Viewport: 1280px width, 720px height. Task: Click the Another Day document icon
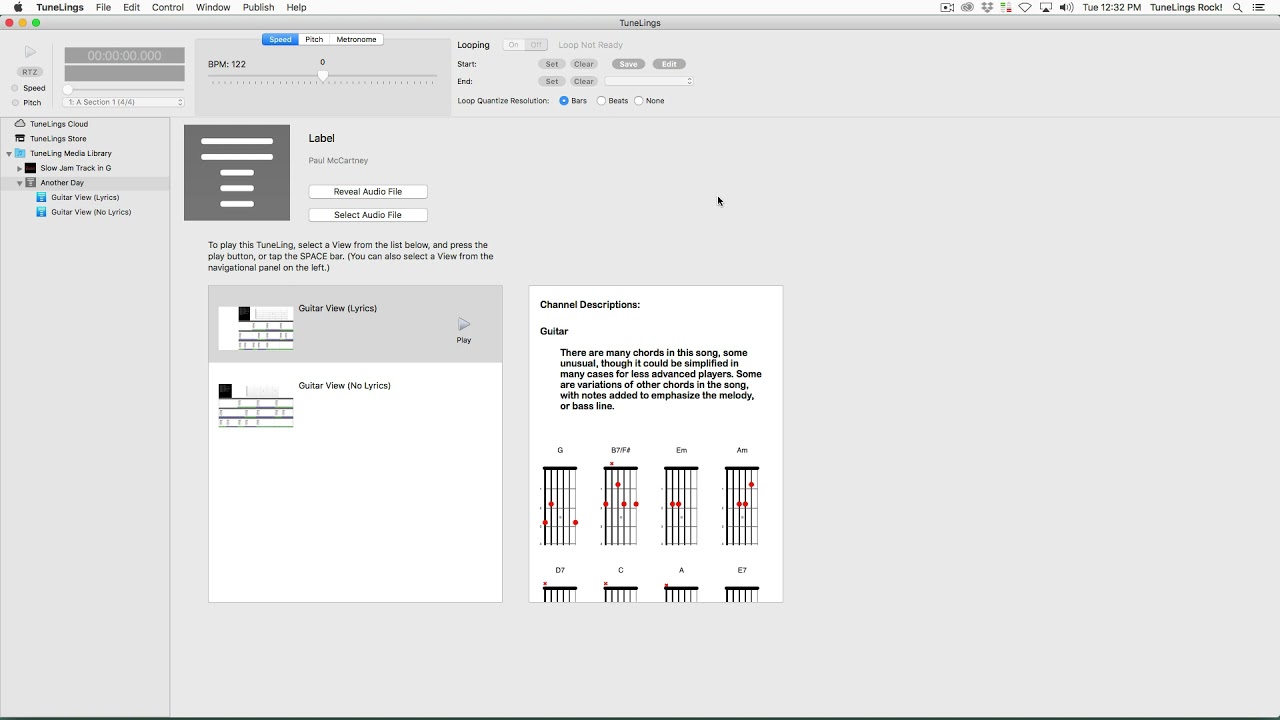tap(30, 183)
